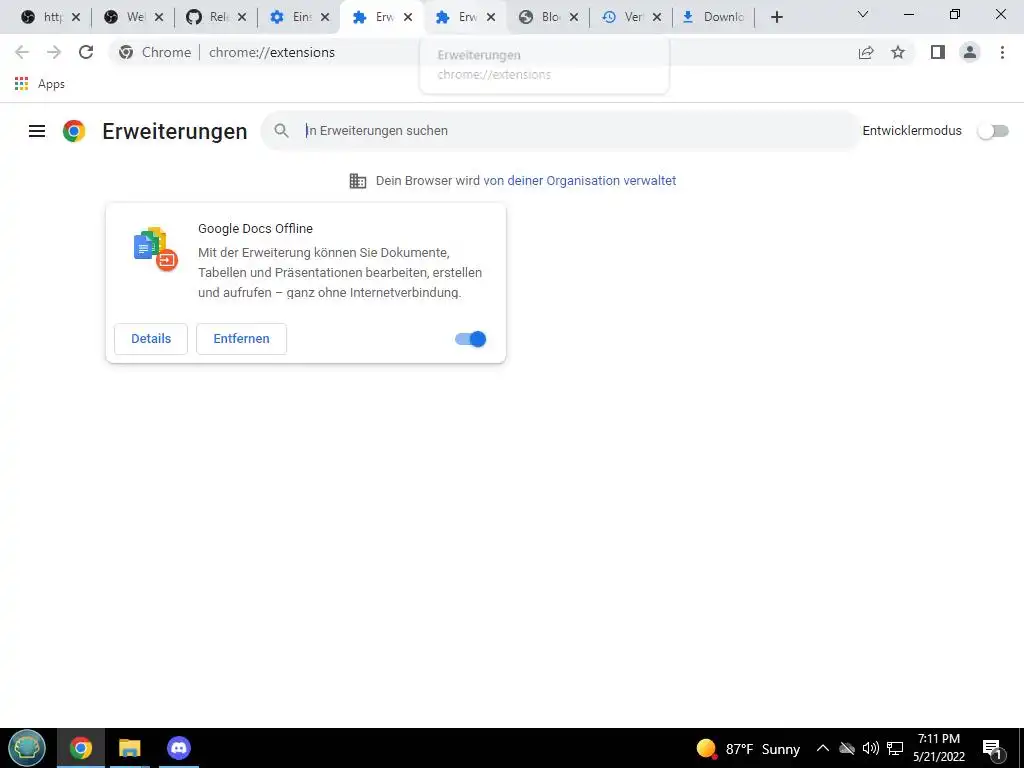Close the active Erweiterungen tab
This screenshot has height=768, width=1024.
coord(408,18)
